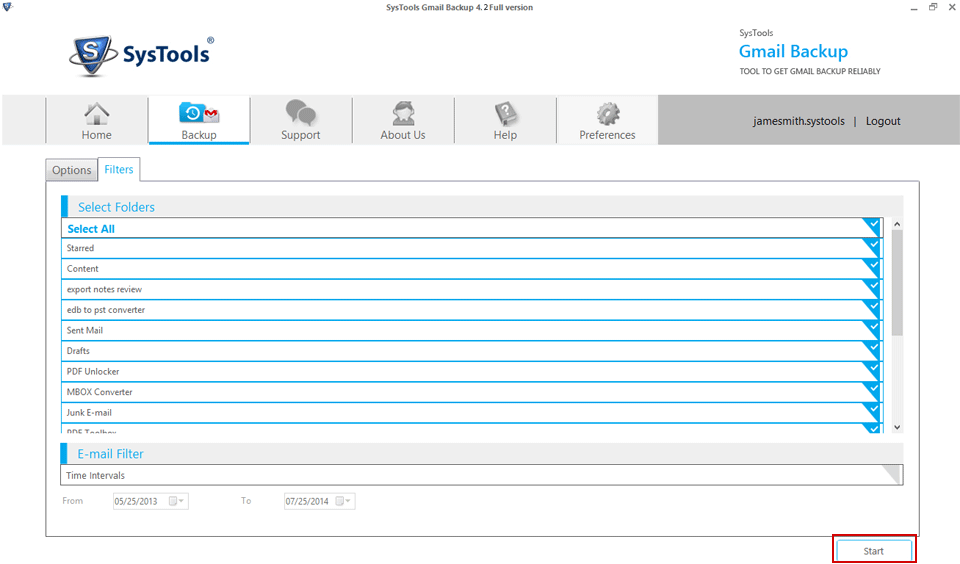Screen dimensions: 960x564
Task: Click the scroll down arrow of folder list
Action: tap(897, 427)
